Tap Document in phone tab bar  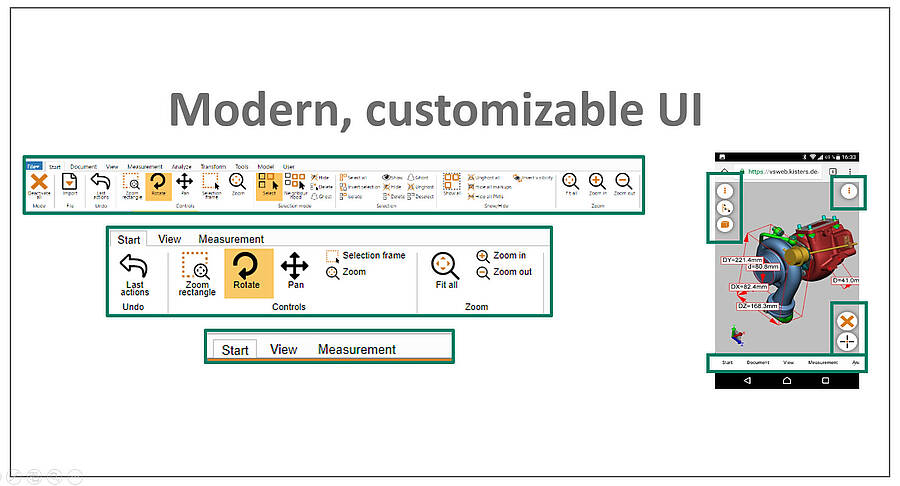click(x=758, y=363)
